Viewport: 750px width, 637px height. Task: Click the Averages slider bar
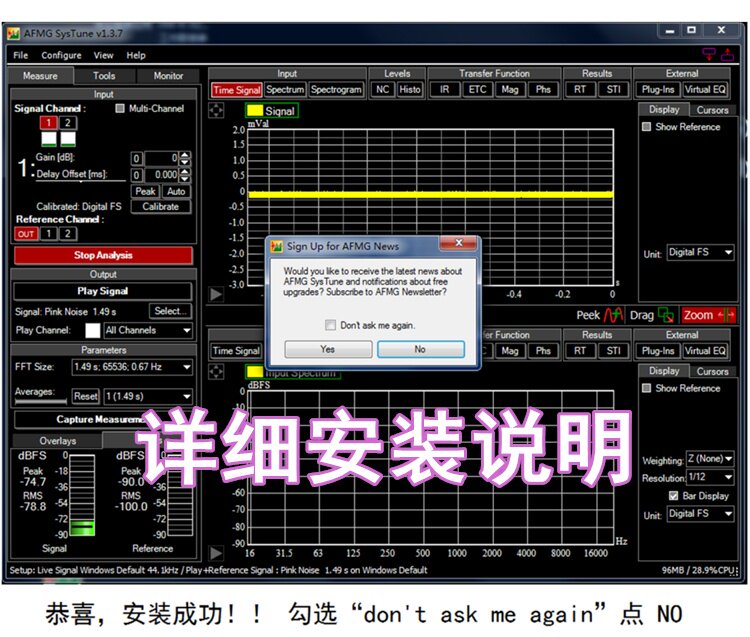point(41,402)
